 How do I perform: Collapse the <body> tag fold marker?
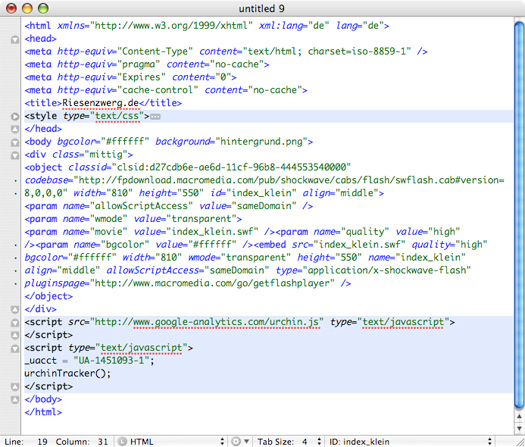click(x=15, y=142)
